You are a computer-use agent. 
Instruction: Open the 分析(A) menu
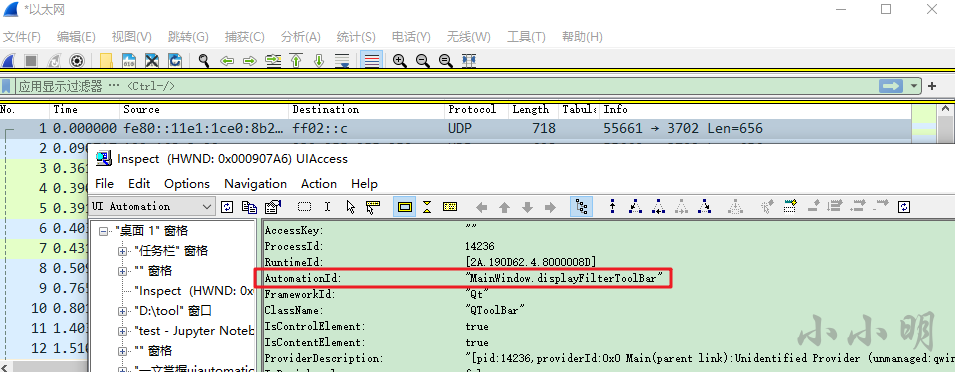(x=300, y=37)
